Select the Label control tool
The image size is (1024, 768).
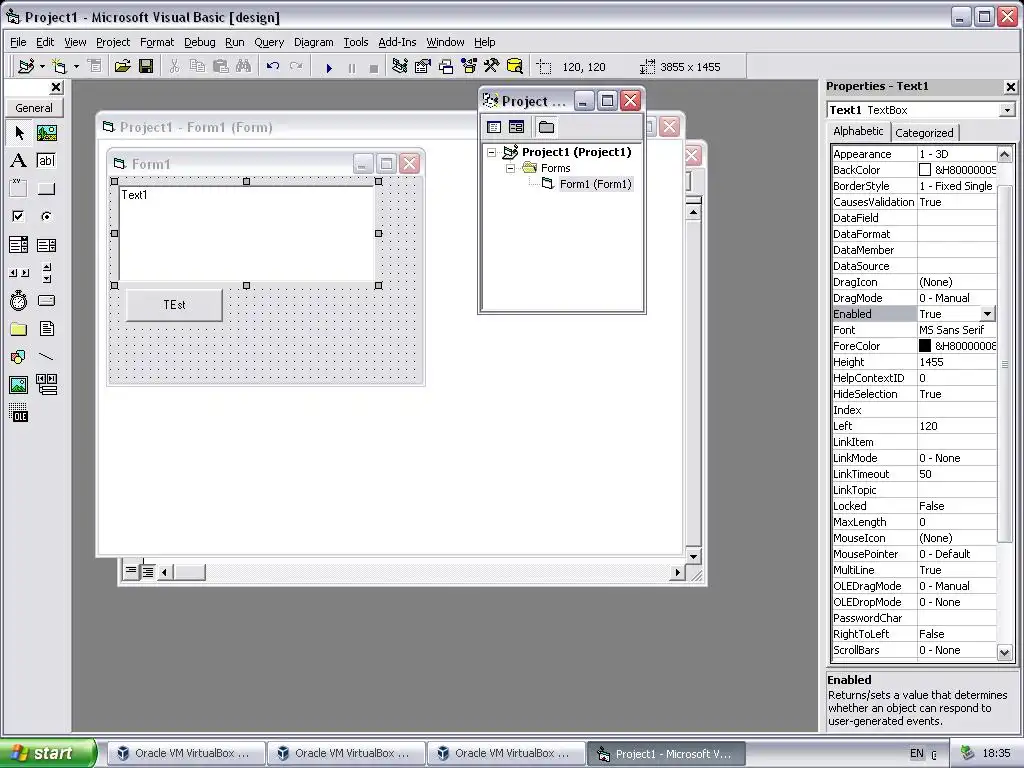pos(19,161)
